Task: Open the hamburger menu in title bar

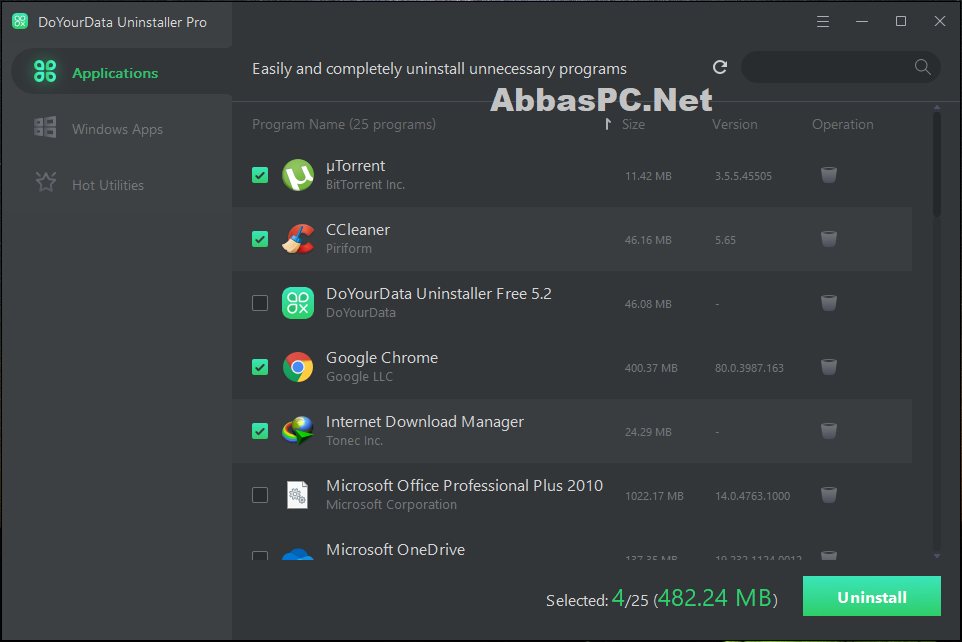Action: tap(823, 22)
